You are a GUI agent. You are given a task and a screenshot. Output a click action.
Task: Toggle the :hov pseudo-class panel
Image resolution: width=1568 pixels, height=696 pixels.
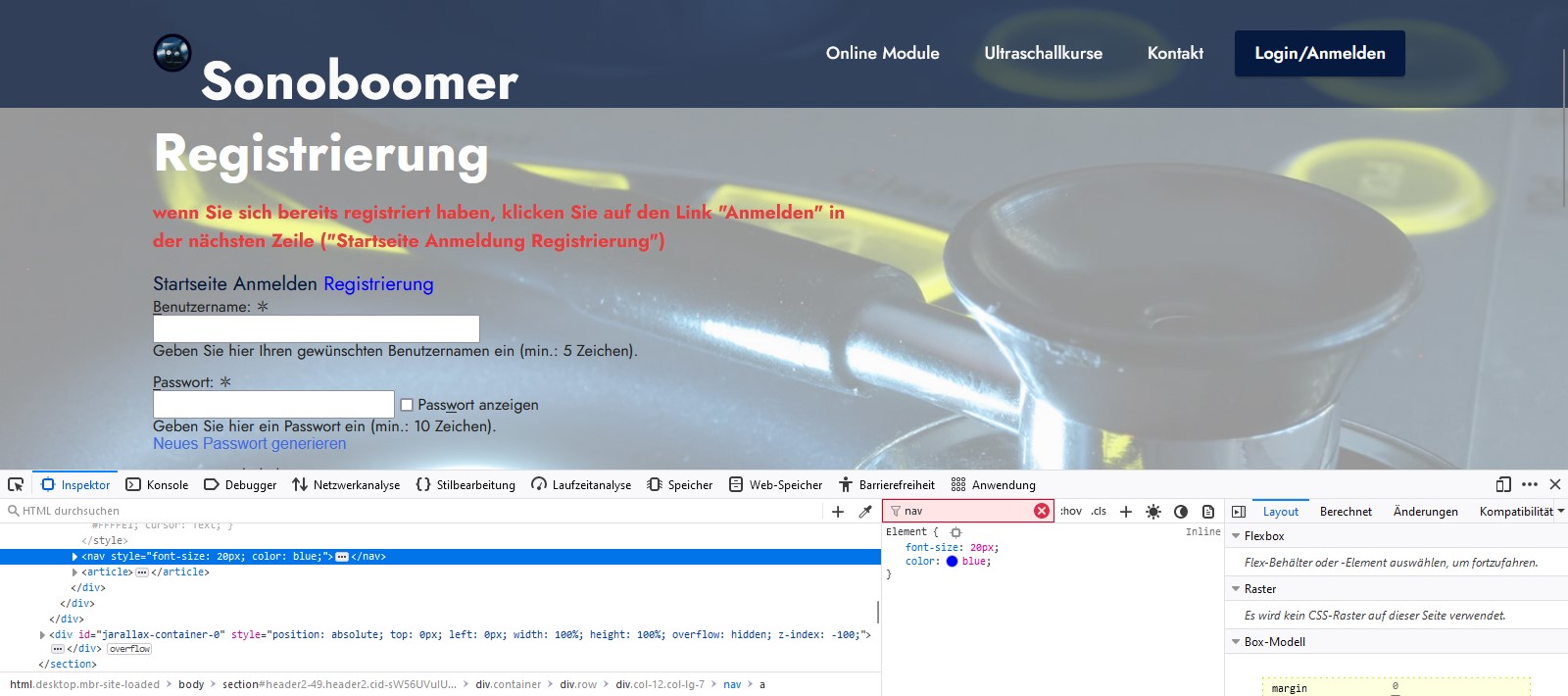[x=1071, y=511]
